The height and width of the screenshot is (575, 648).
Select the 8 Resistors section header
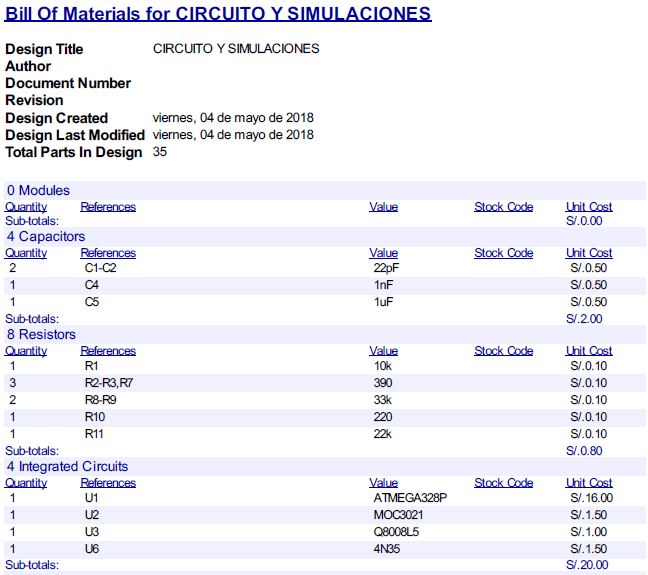click(41, 334)
